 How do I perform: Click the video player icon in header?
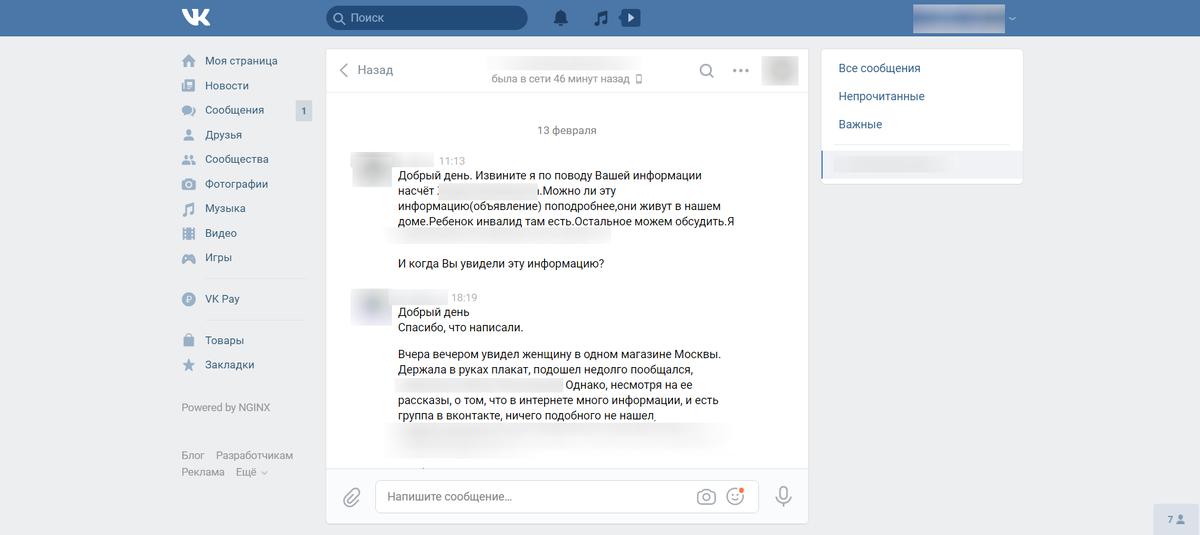[630, 18]
